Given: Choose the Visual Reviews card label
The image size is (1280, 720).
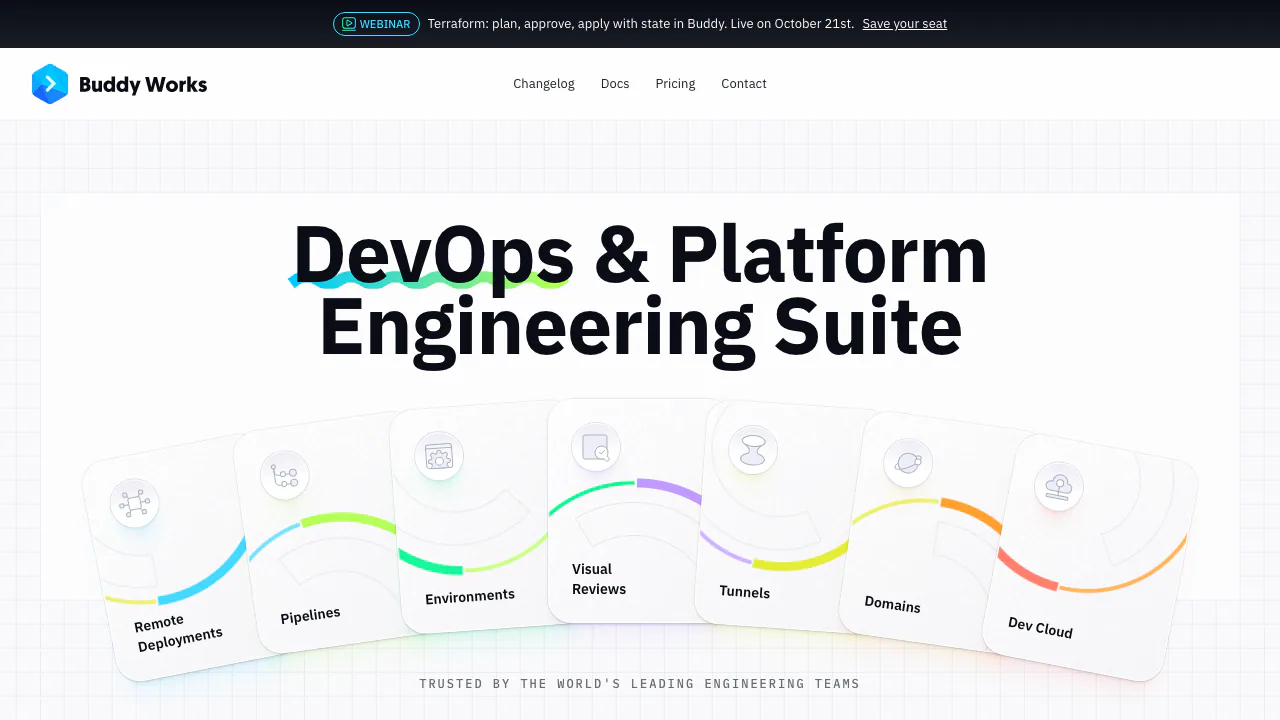Looking at the screenshot, I should (x=599, y=579).
